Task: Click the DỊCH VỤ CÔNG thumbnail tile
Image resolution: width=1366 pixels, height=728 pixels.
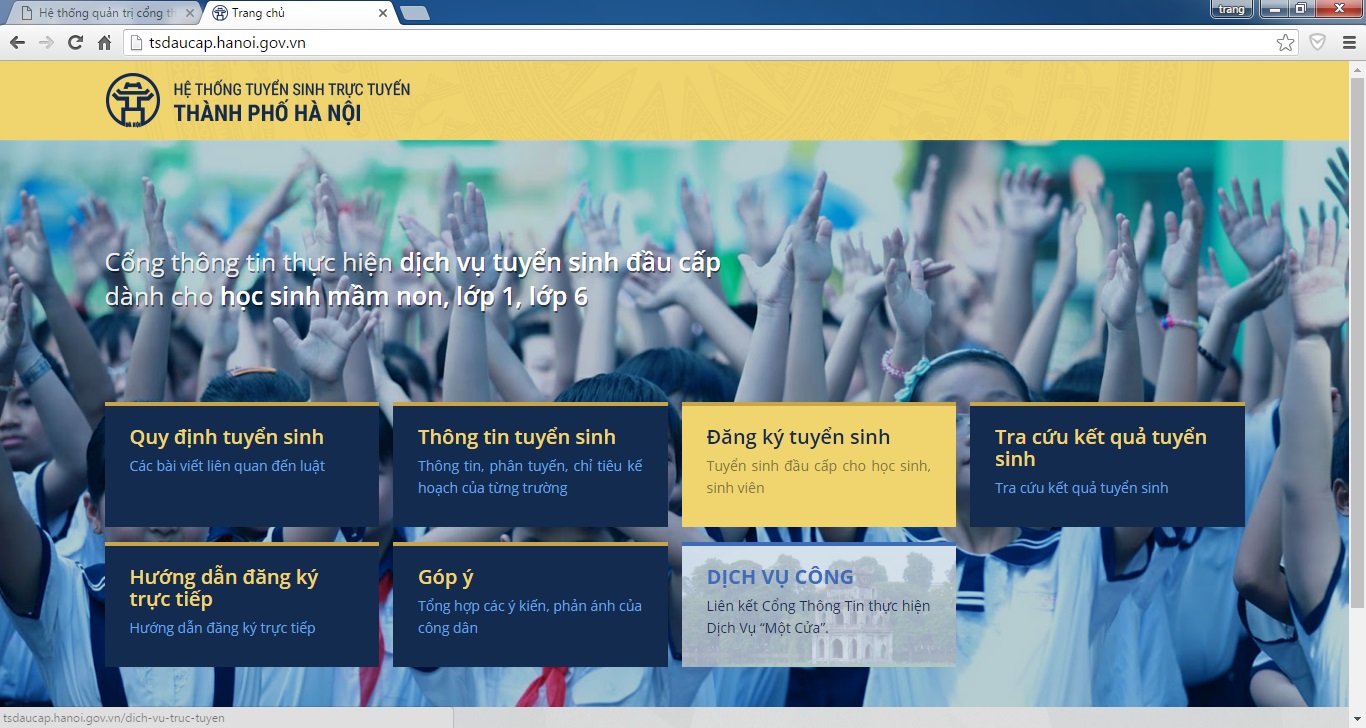Action: coord(818,605)
